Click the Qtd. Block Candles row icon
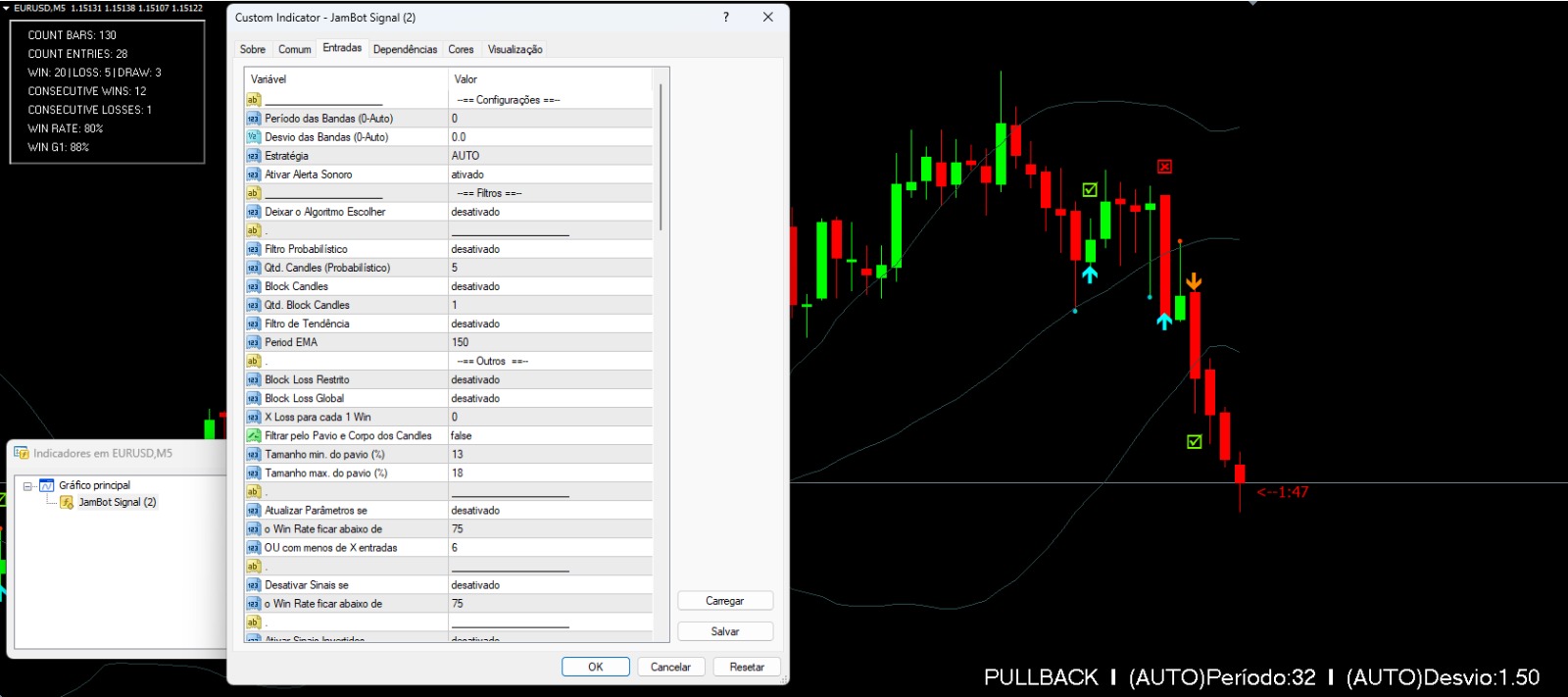1568x697 pixels. (x=253, y=305)
